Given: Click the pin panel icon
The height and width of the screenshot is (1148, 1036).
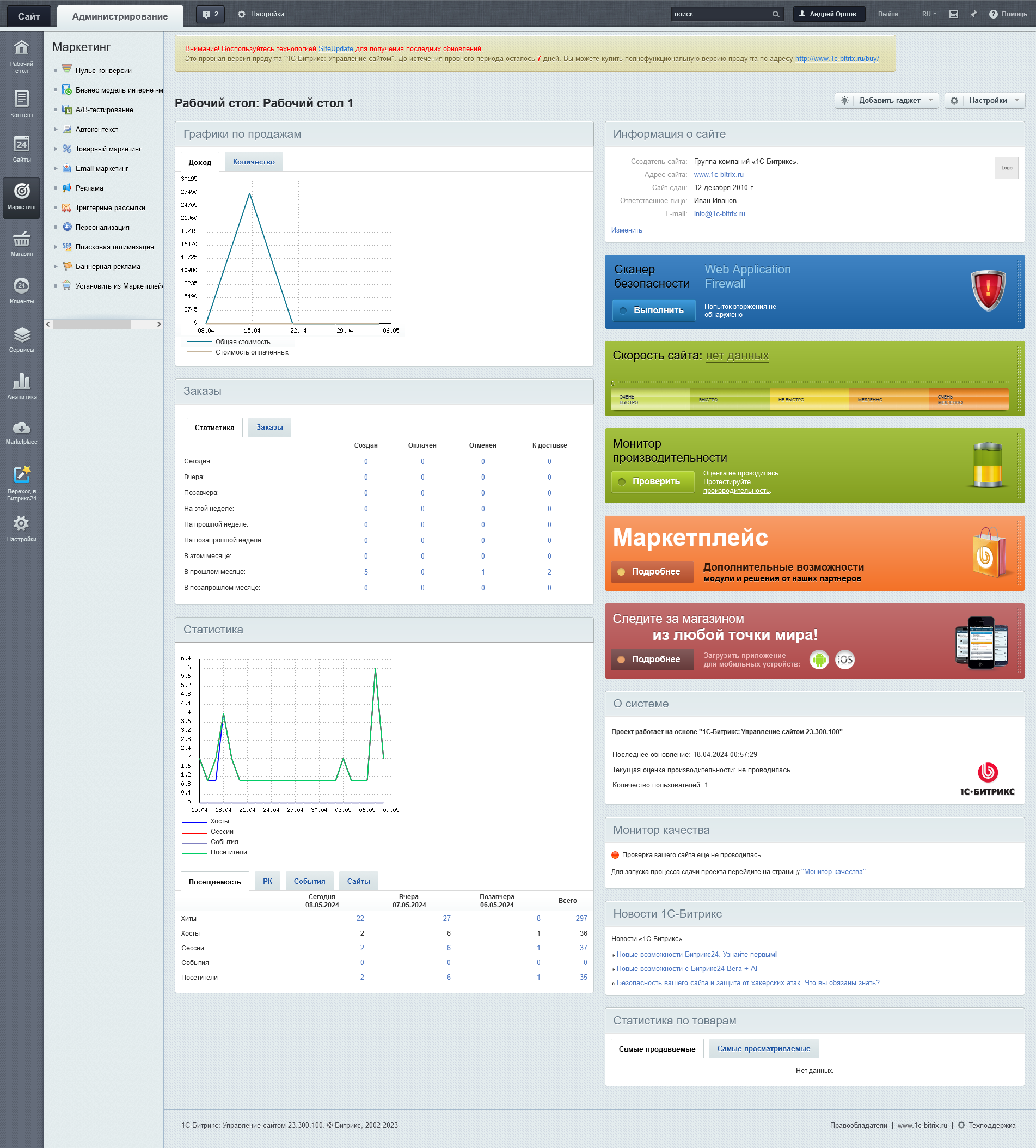Looking at the screenshot, I should [x=973, y=14].
